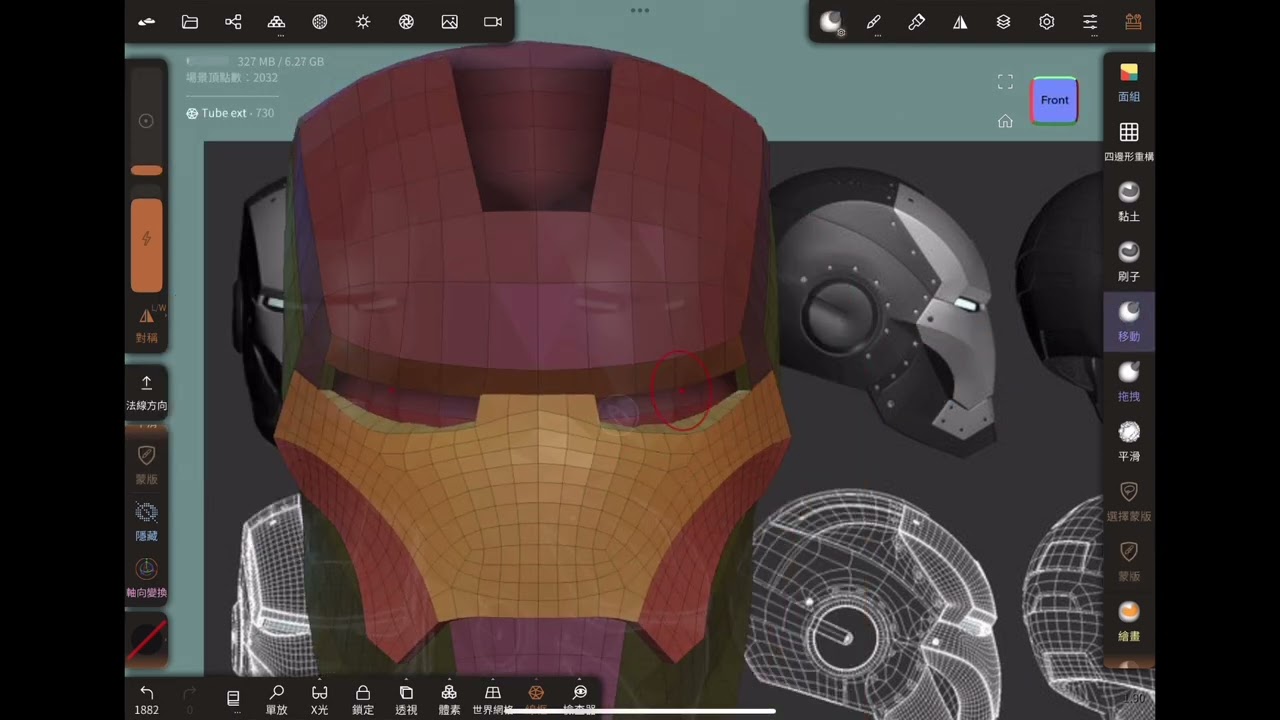Viewport: 1280px width, 720px height.
Task: Open the Camera settings menu
Action: pos(493,22)
